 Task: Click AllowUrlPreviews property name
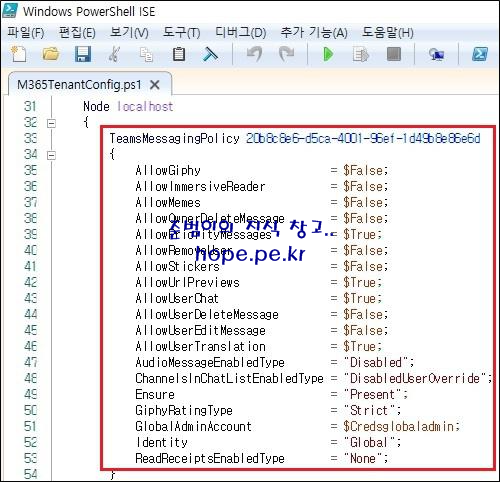[187, 282]
